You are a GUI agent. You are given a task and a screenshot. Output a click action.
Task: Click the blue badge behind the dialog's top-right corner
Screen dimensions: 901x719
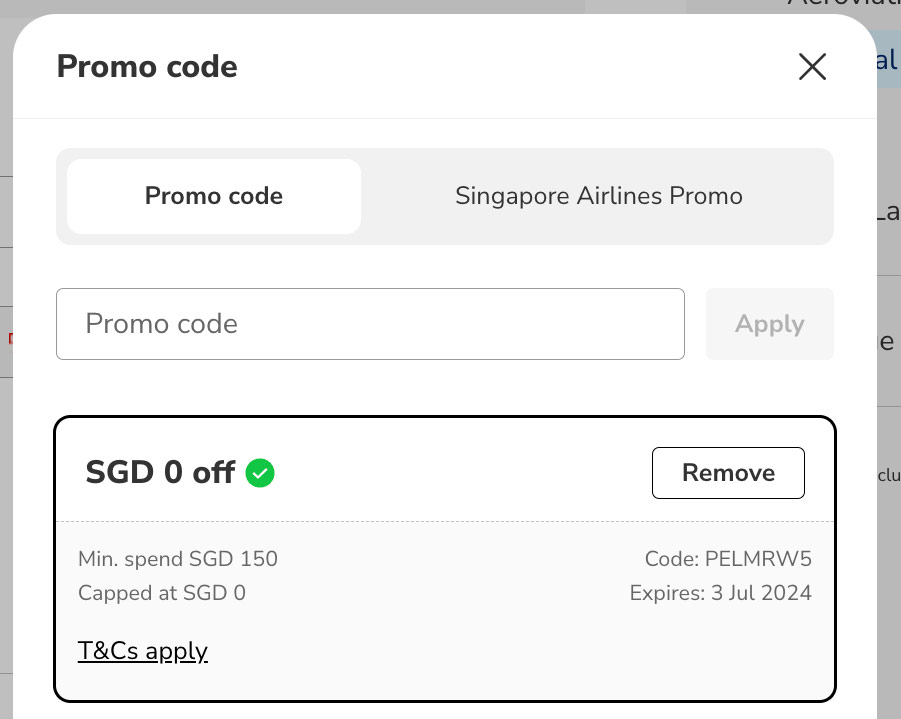887,60
